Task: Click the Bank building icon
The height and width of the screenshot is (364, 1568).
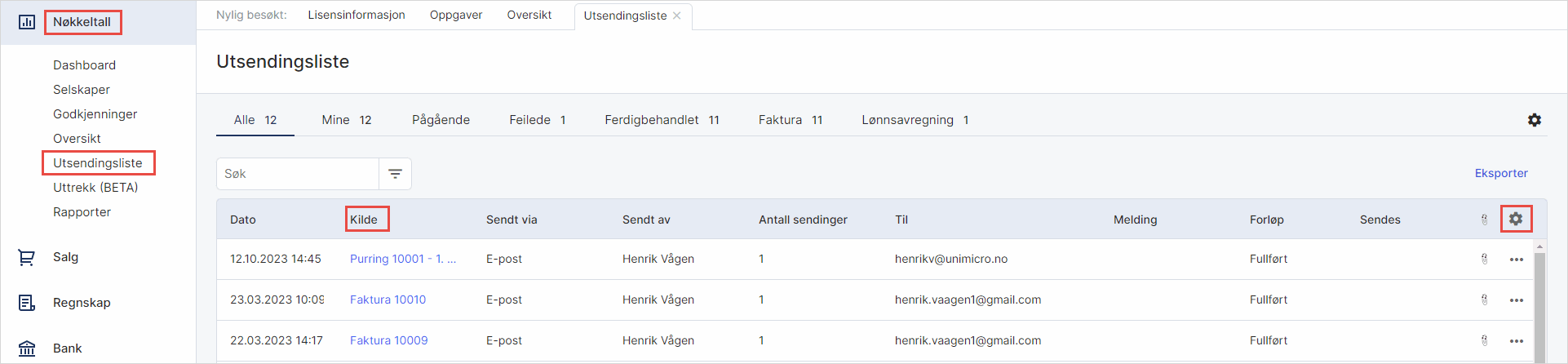Action: point(27,348)
